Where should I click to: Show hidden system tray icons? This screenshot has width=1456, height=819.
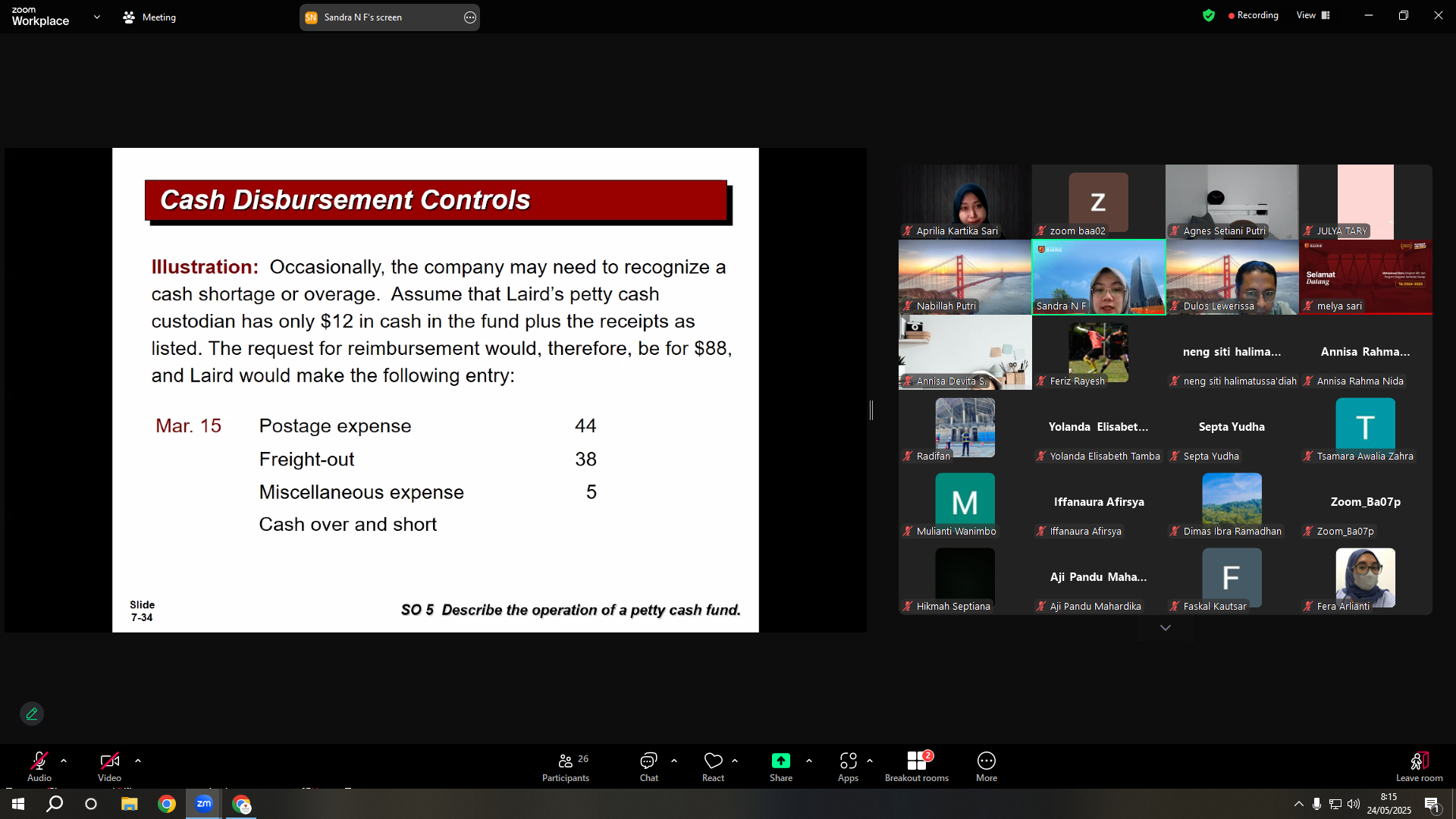(x=1299, y=804)
